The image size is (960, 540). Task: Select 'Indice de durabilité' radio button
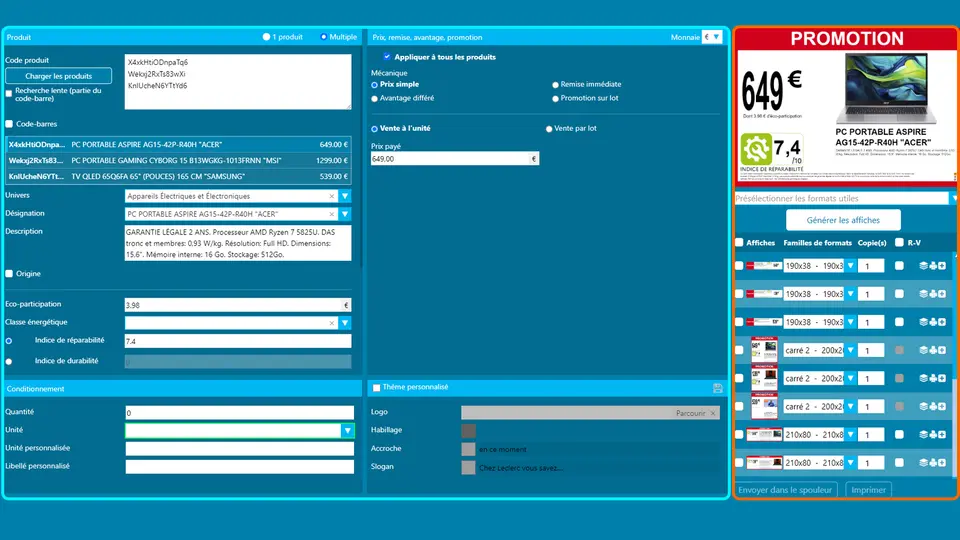9,362
